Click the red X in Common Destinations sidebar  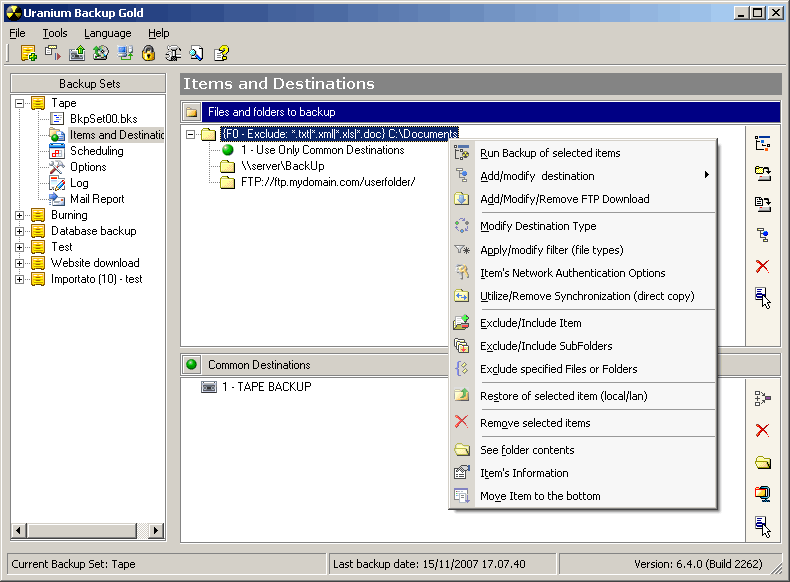(x=762, y=430)
